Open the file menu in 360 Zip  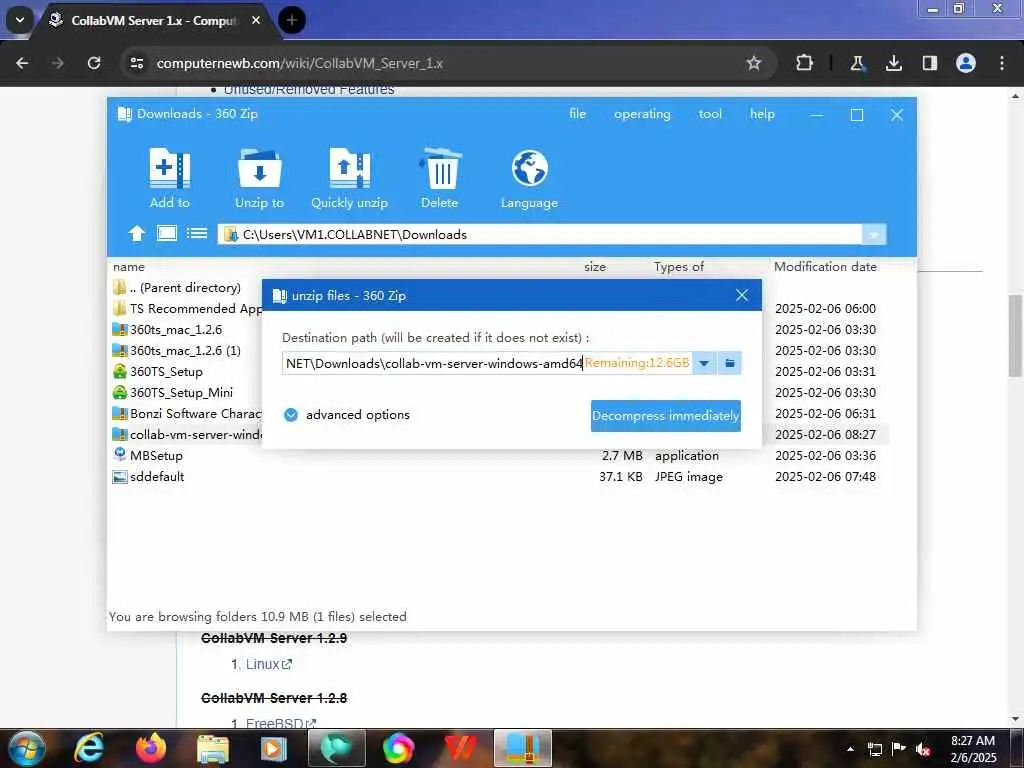(x=577, y=114)
